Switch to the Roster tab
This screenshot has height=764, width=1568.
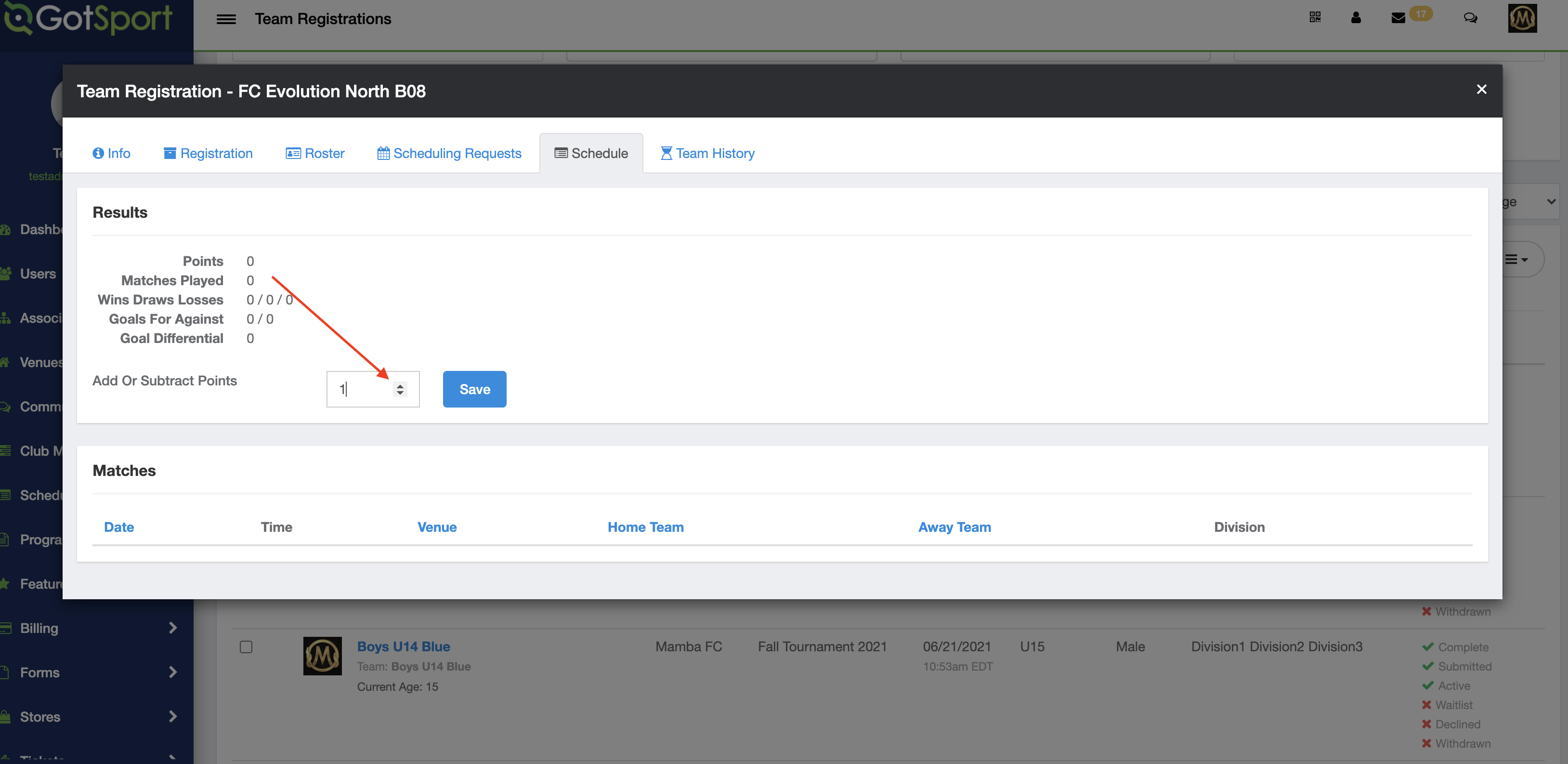[x=314, y=153]
